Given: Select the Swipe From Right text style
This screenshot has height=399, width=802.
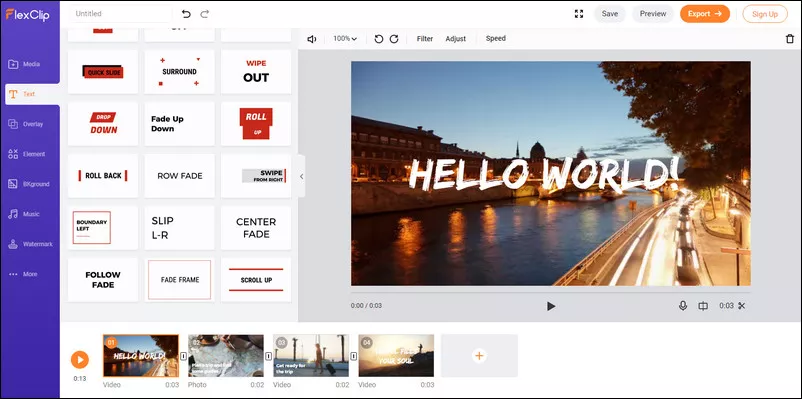Looking at the screenshot, I should [256, 176].
